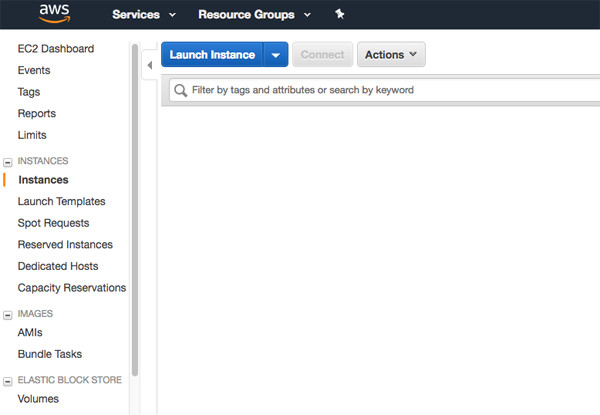Collapse the ELASTIC BLOCK STORE section
The width and height of the screenshot is (600, 415).
click(x=8, y=381)
